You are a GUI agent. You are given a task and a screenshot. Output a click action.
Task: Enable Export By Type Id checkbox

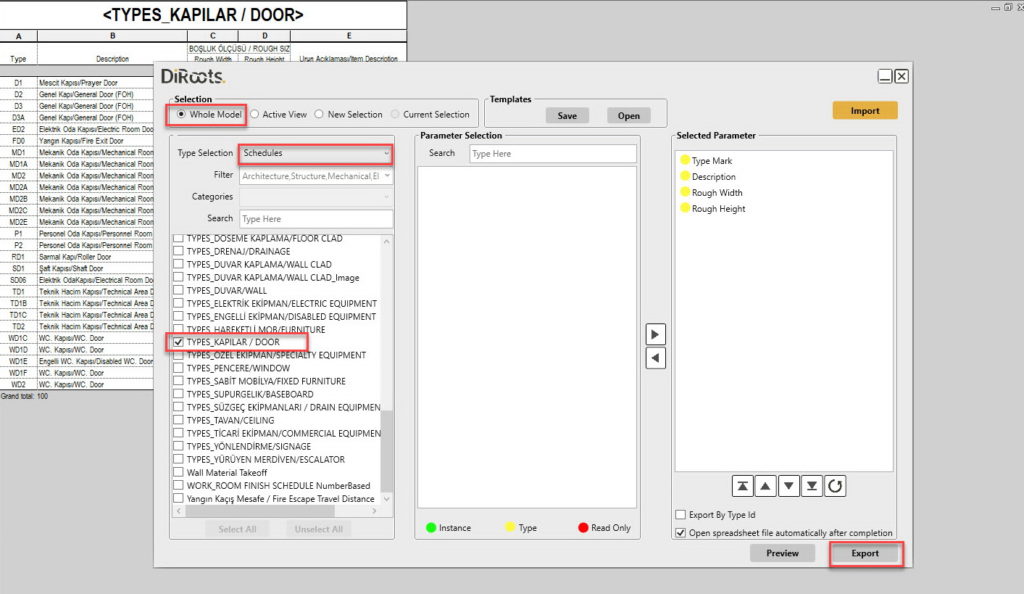[680, 515]
